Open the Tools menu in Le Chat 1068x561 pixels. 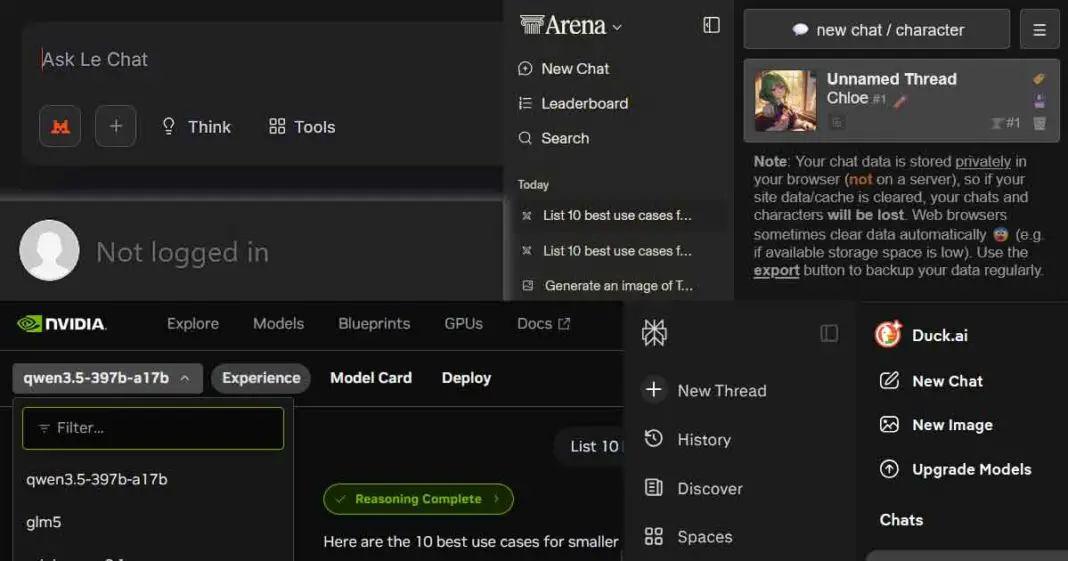(x=302, y=127)
